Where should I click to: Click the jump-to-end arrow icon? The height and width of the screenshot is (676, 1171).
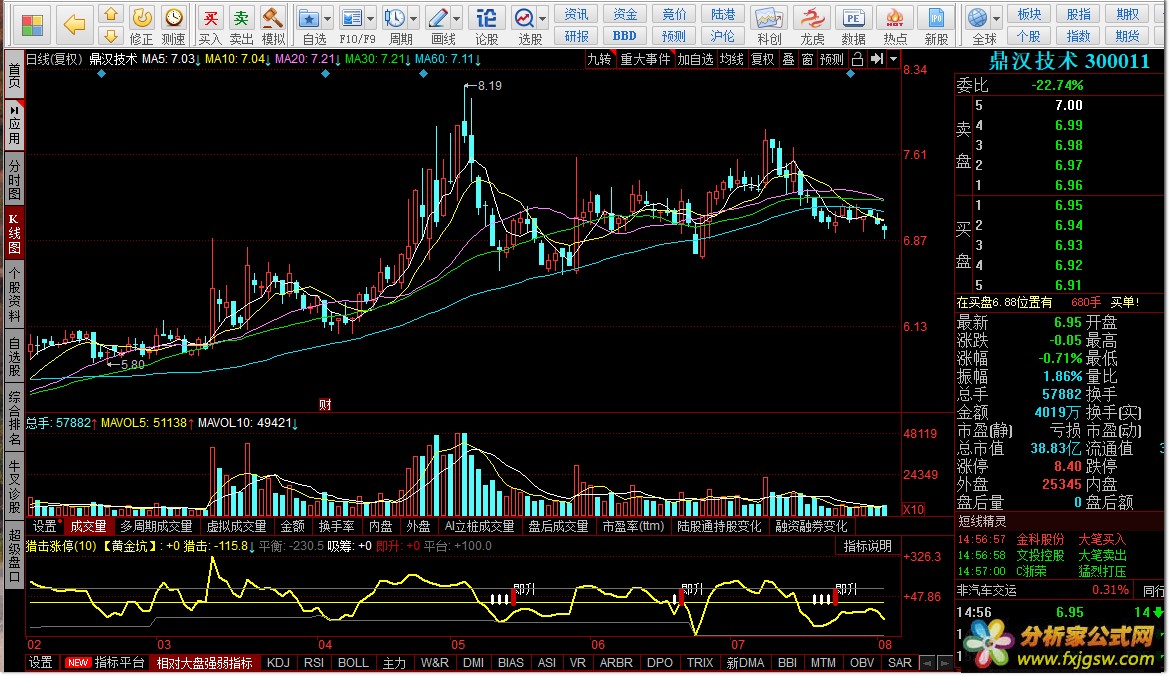[x=877, y=59]
